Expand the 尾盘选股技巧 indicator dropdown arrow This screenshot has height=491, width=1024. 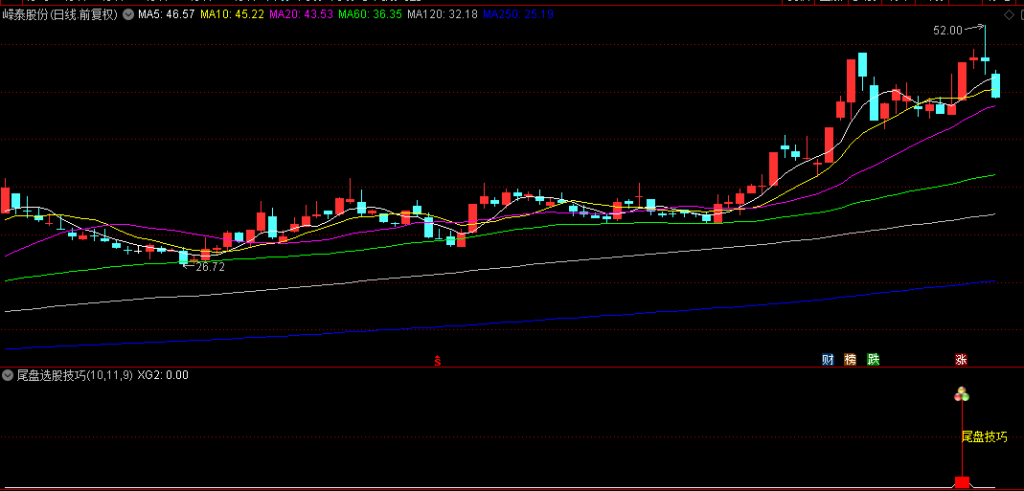8,376
